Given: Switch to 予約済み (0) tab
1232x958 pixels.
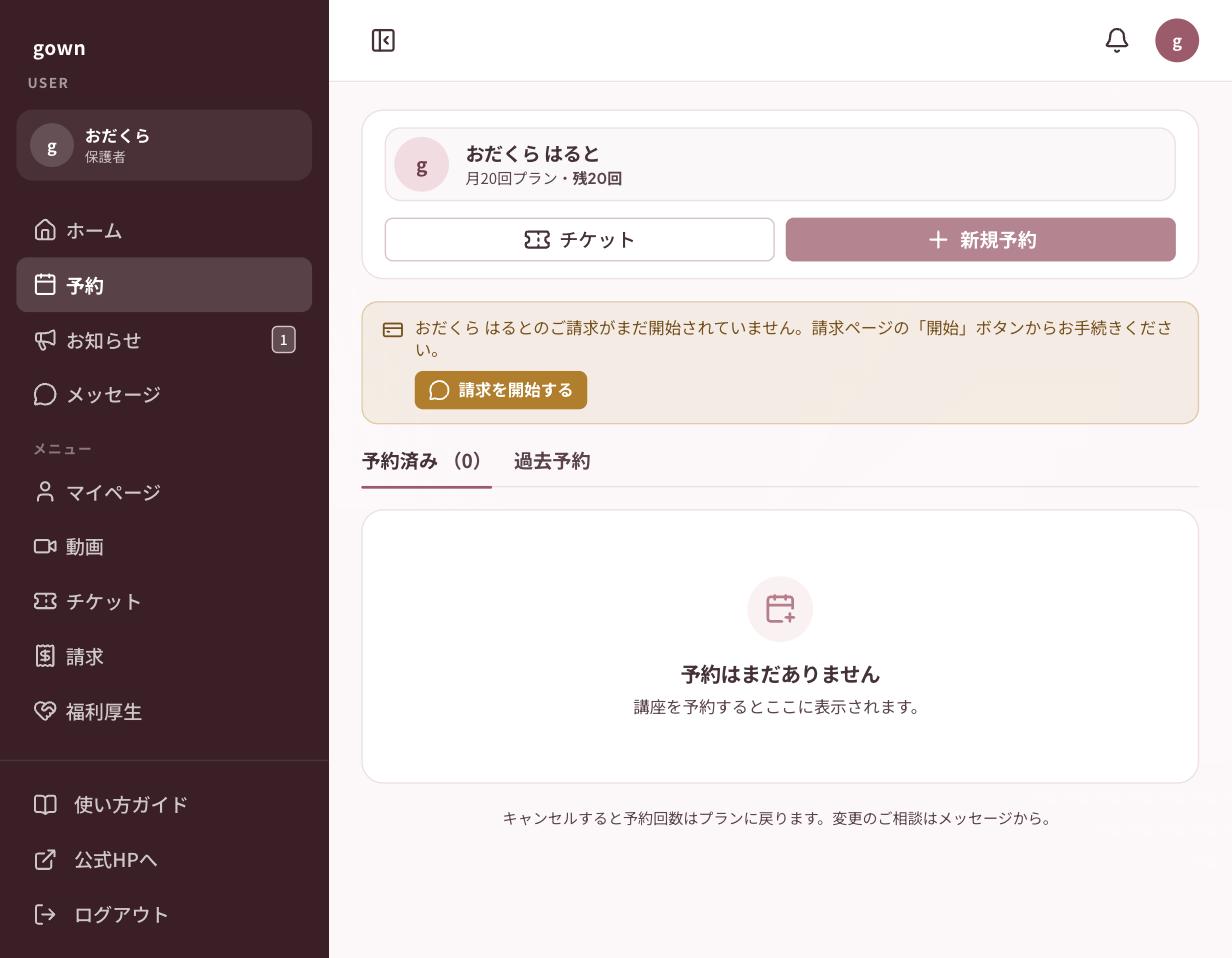Looking at the screenshot, I should [x=426, y=461].
